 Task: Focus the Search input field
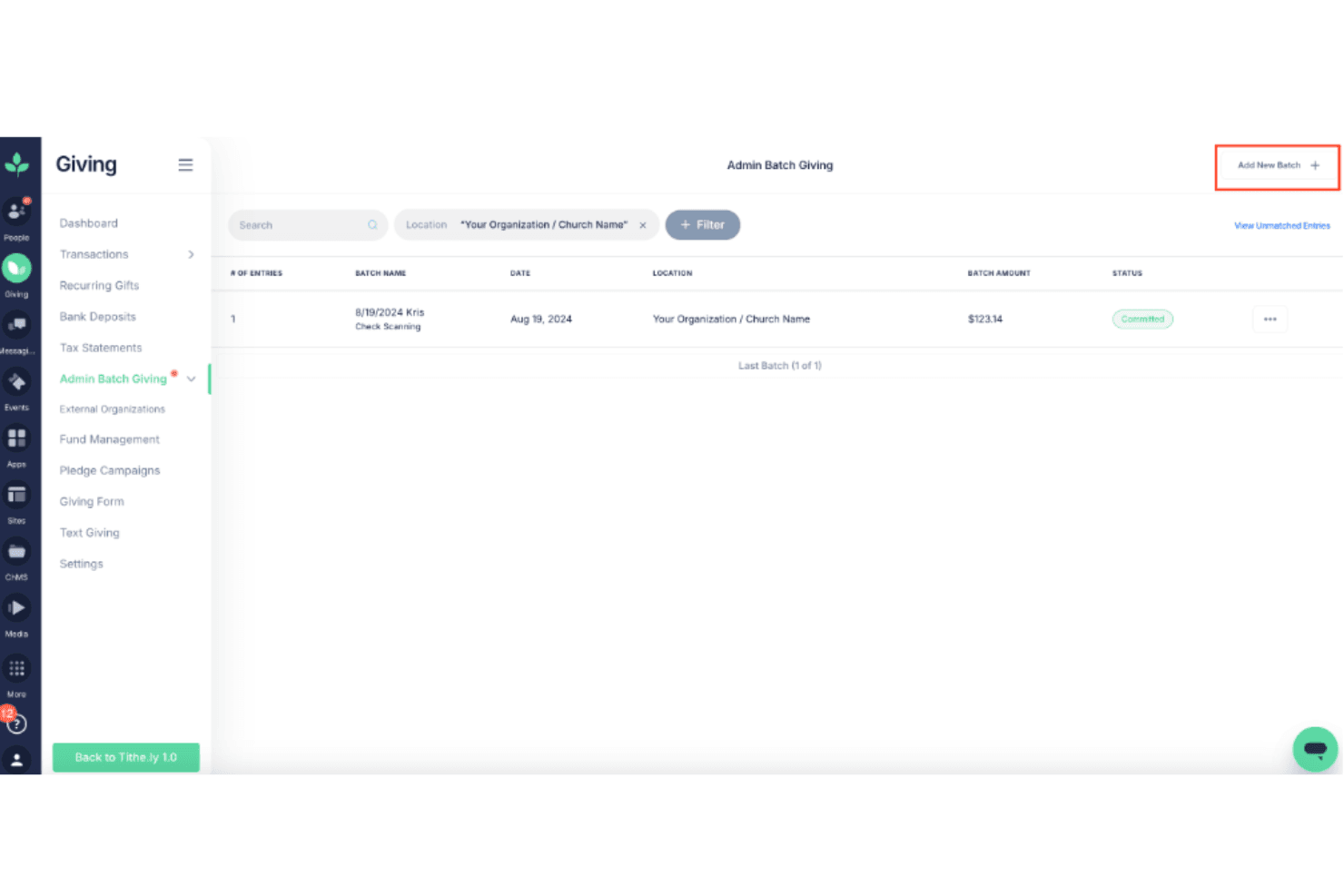(x=308, y=225)
